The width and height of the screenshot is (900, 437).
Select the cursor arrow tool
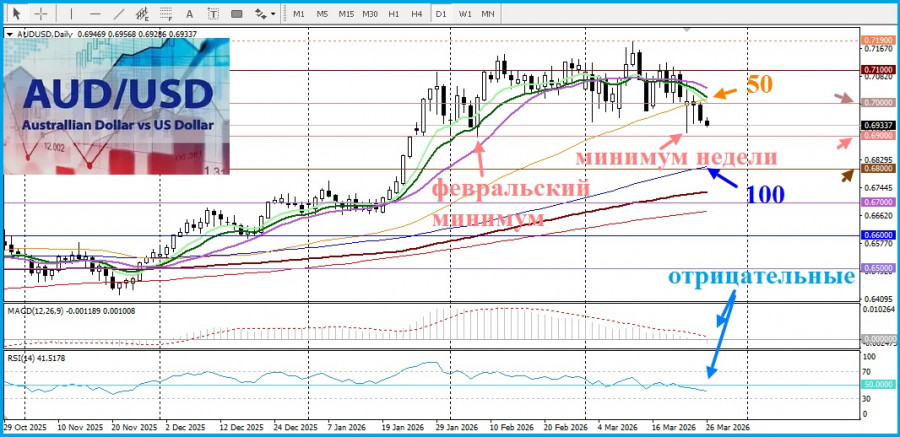(x=17, y=13)
